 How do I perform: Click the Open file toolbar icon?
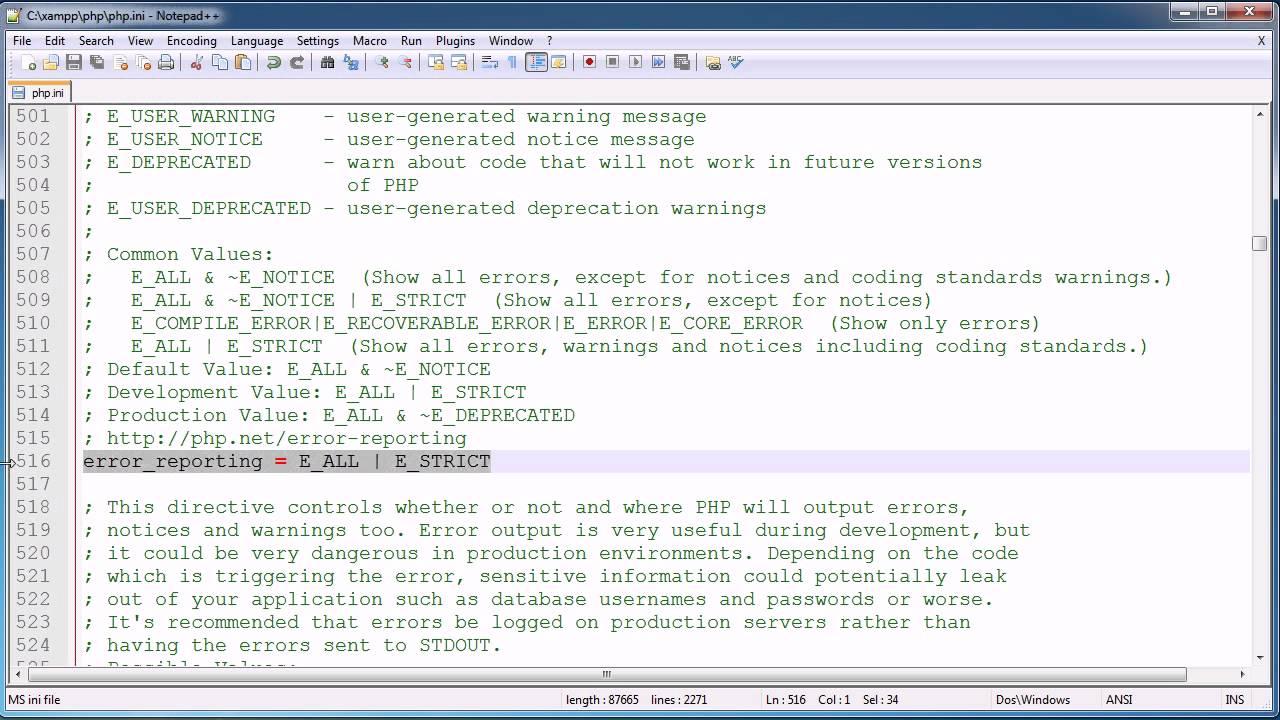(51, 62)
